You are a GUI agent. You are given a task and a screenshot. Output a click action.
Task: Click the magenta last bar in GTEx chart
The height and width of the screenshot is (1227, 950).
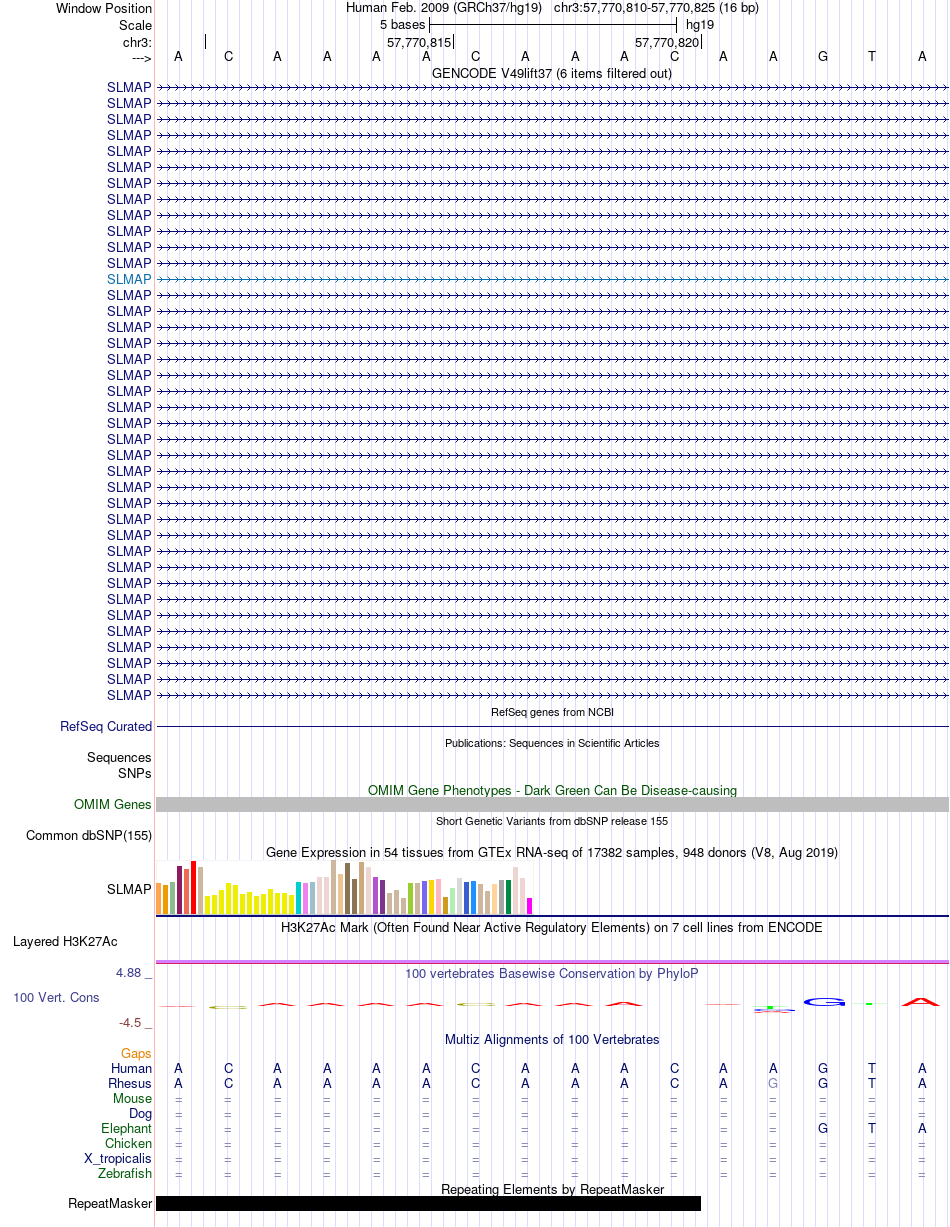click(530, 906)
